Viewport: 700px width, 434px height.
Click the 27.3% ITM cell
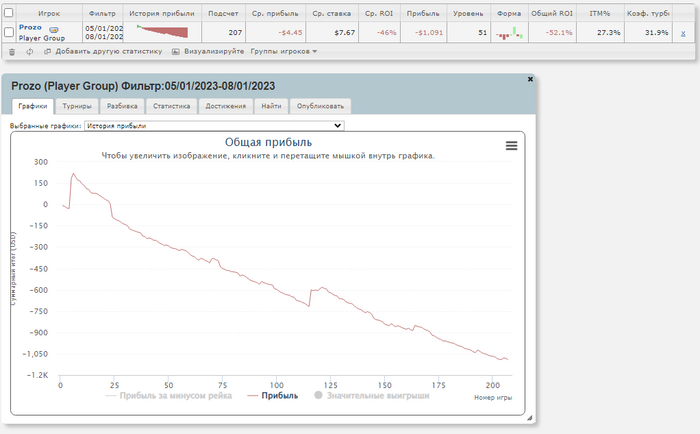[600, 33]
